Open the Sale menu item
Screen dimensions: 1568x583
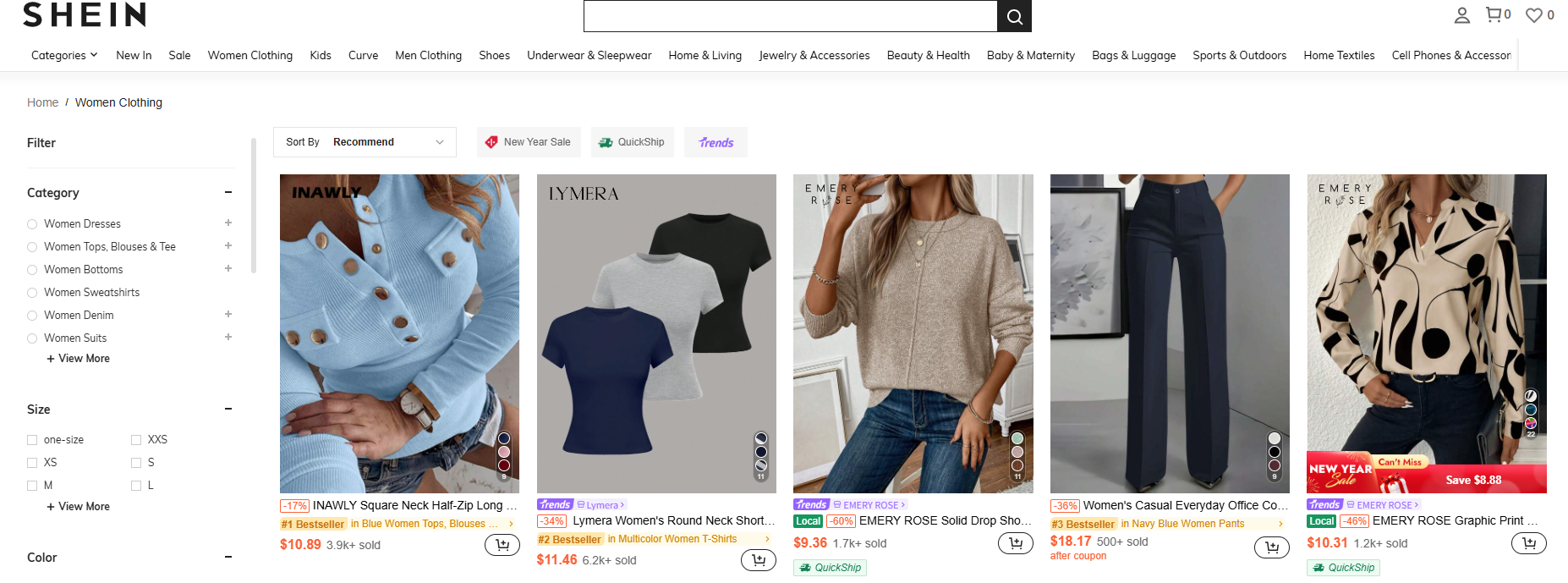pyautogui.click(x=179, y=55)
